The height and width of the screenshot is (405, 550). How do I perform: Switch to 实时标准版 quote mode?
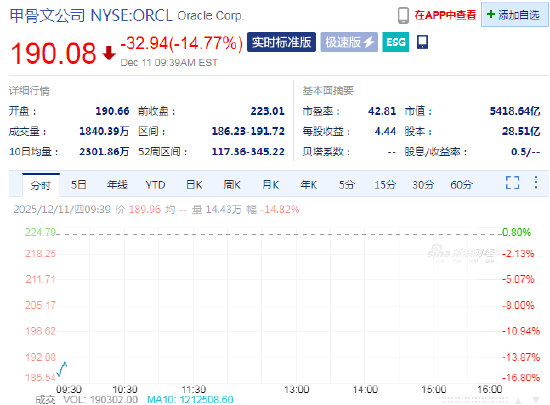click(281, 42)
